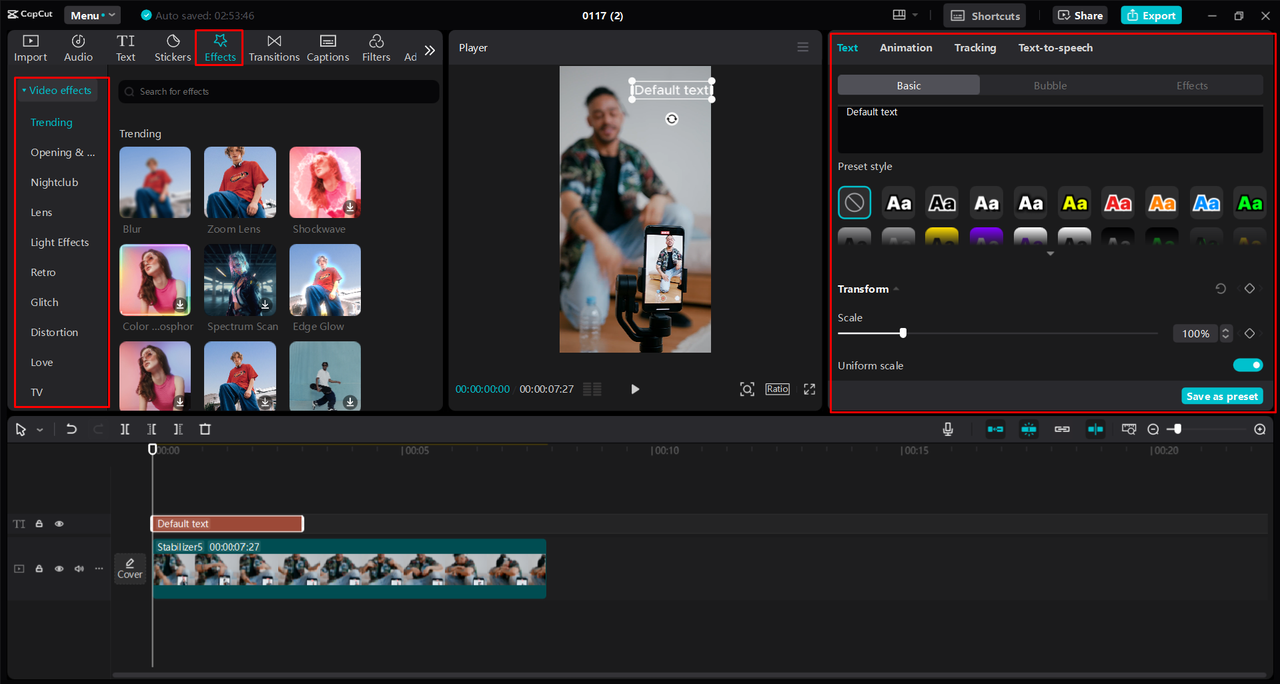Toggle the main track magnet
Screen dimensions: 1280x684
pos(996,429)
